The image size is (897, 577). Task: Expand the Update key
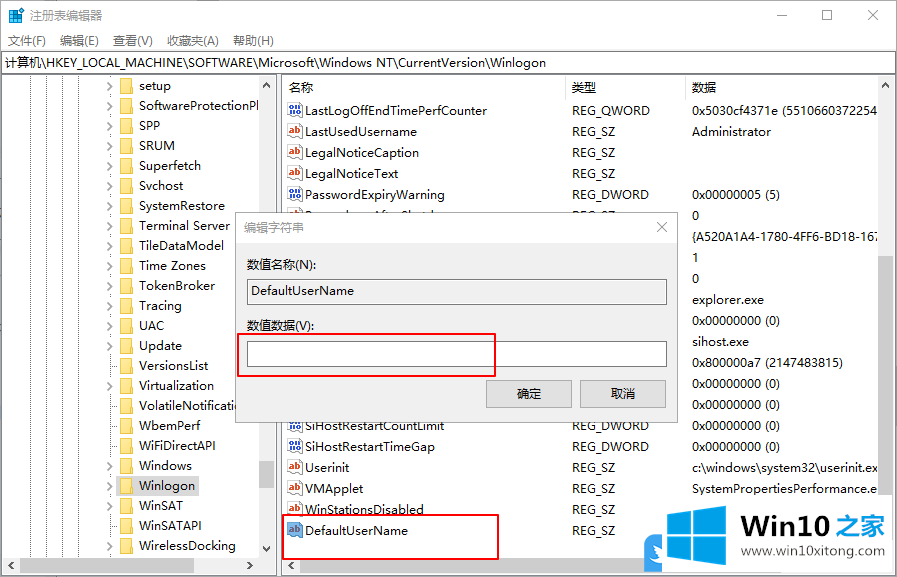click(x=109, y=347)
